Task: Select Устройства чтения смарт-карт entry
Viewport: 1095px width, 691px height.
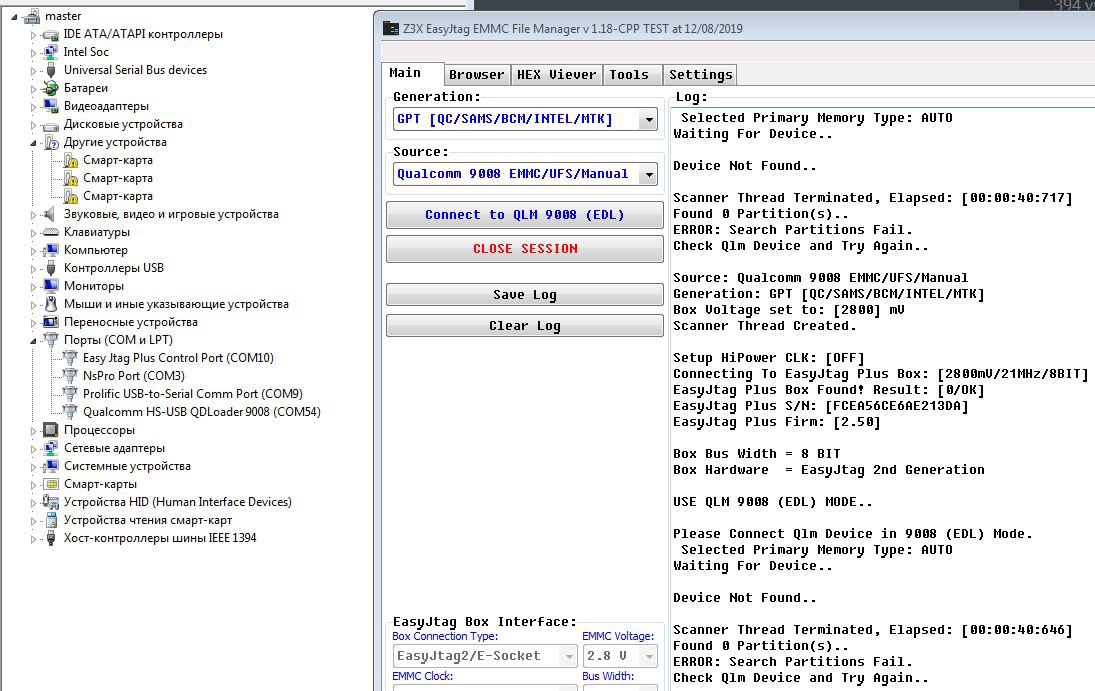Action: click(x=147, y=521)
